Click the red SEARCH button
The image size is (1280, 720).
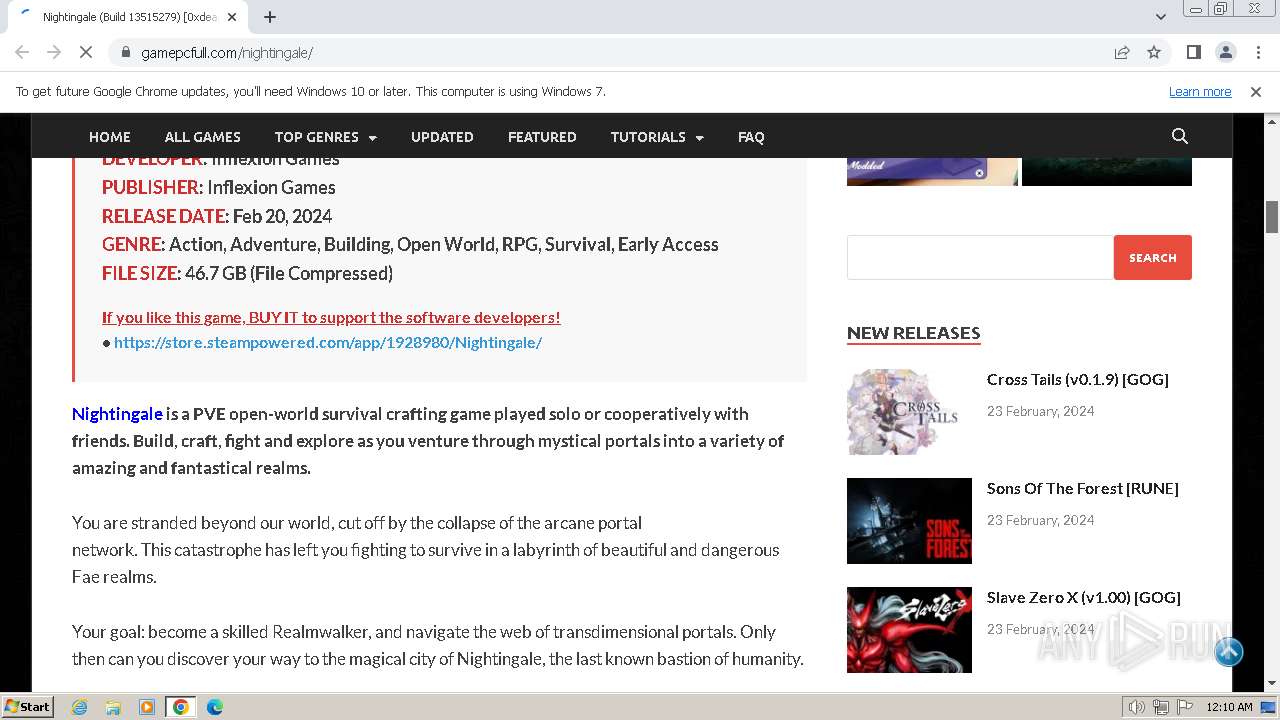click(x=1153, y=257)
